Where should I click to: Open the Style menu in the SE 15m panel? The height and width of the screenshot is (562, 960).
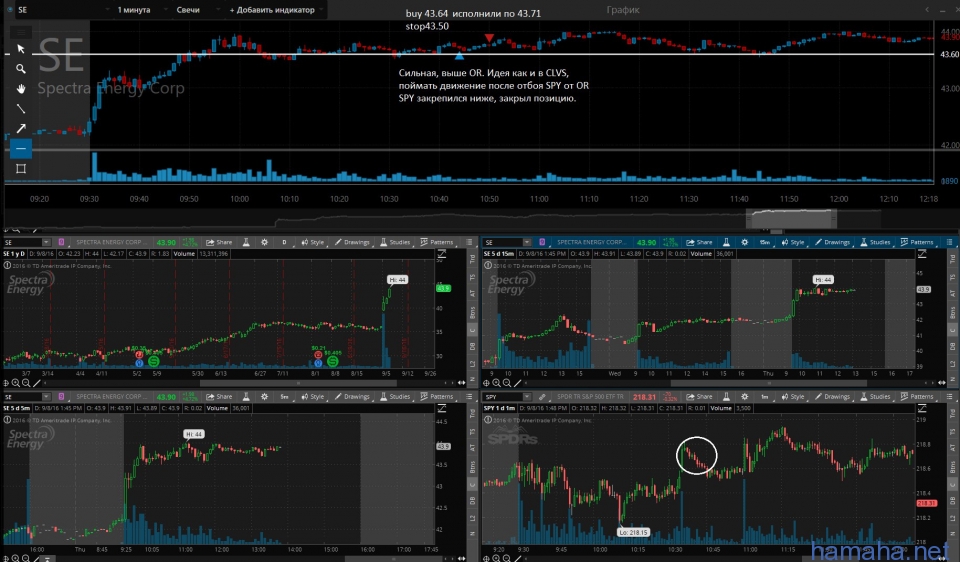(793, 242)
